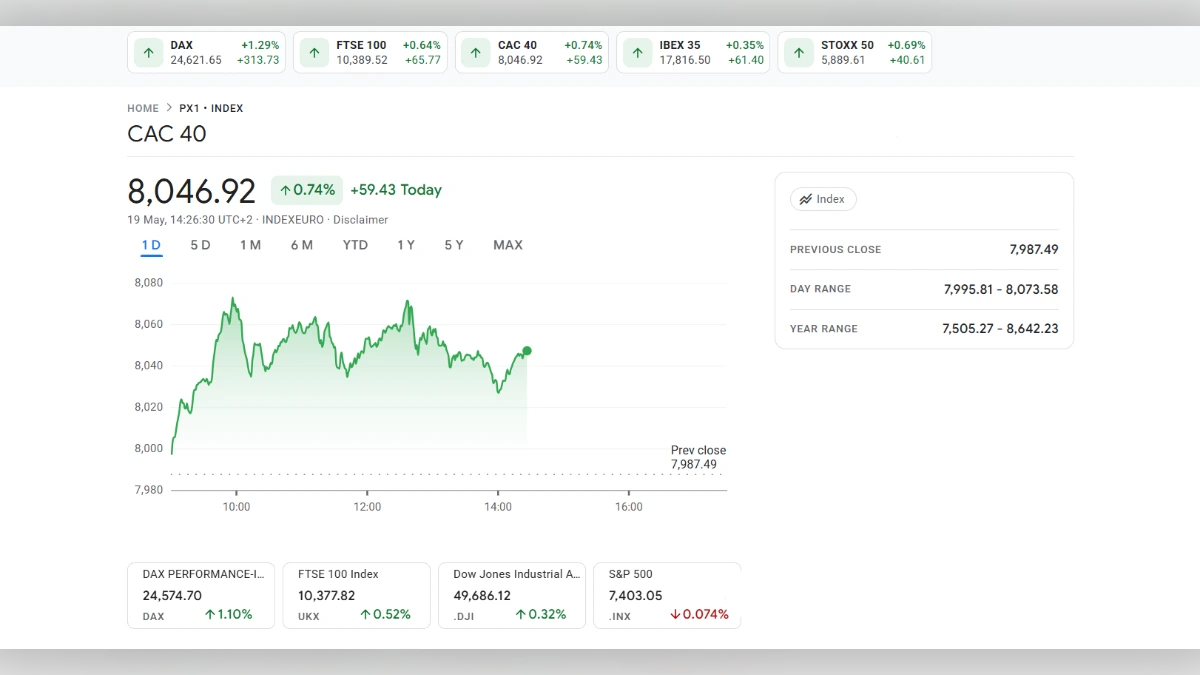Click the 8,060 price axis label
The image size is (1200, 675).
click(x=148, y=324)
